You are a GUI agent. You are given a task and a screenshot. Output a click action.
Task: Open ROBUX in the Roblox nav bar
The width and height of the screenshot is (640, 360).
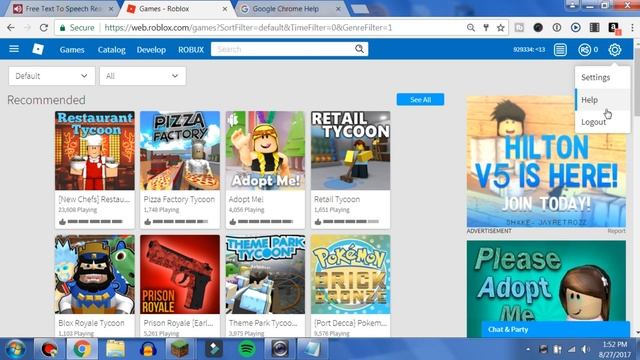coord(191,50)
